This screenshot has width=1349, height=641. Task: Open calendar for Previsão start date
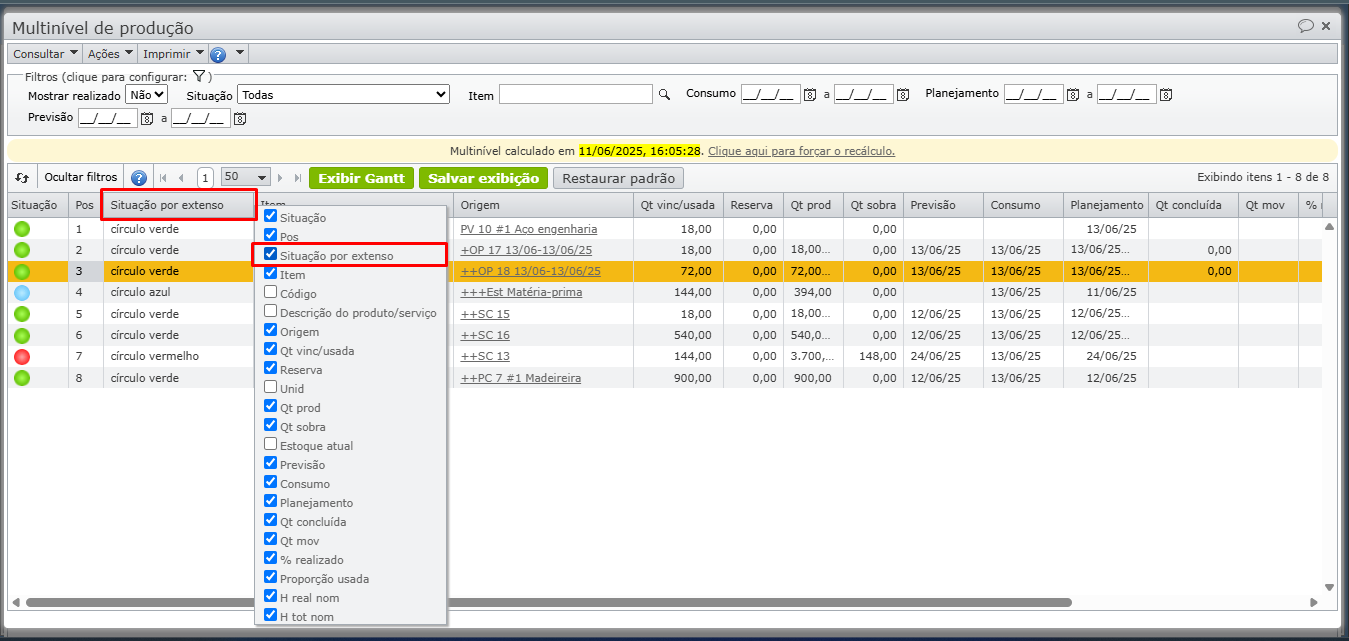click(146, 118)
